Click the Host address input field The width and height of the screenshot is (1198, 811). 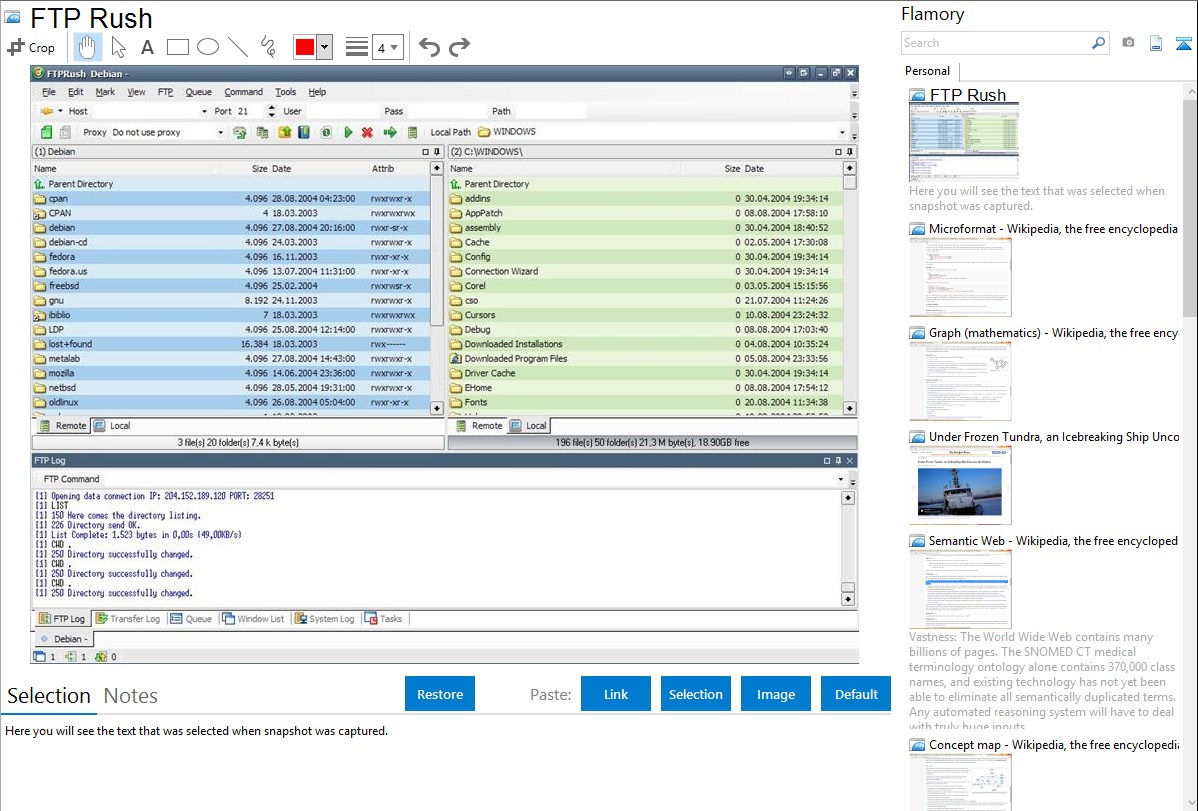(145, 112)
